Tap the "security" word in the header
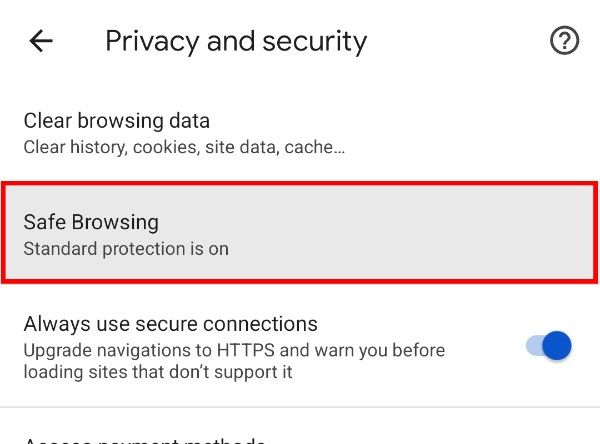 [x=316, y=41]
